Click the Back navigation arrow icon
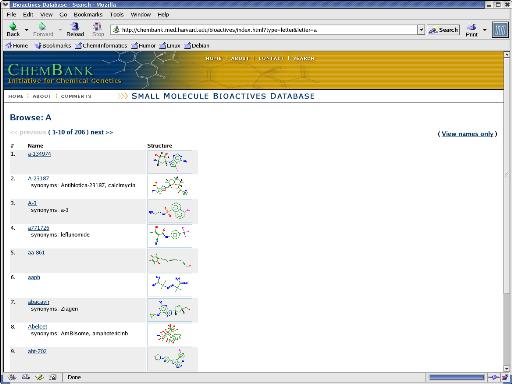 point(13,26)
